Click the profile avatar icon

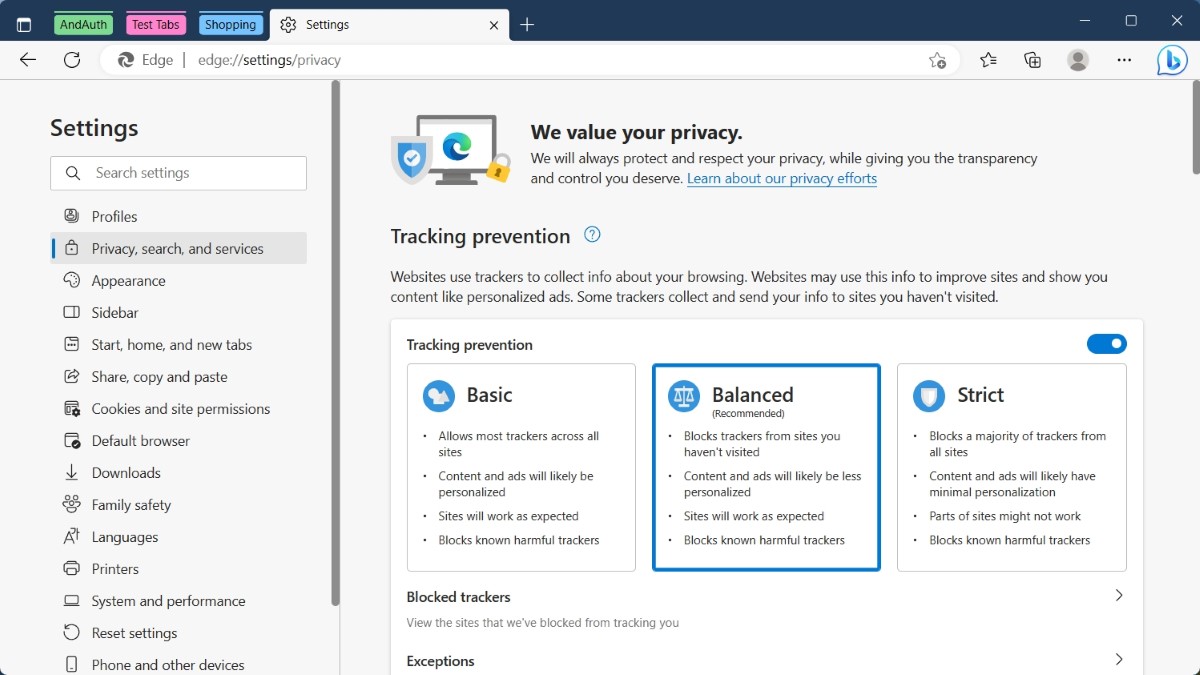point(1078,60)
